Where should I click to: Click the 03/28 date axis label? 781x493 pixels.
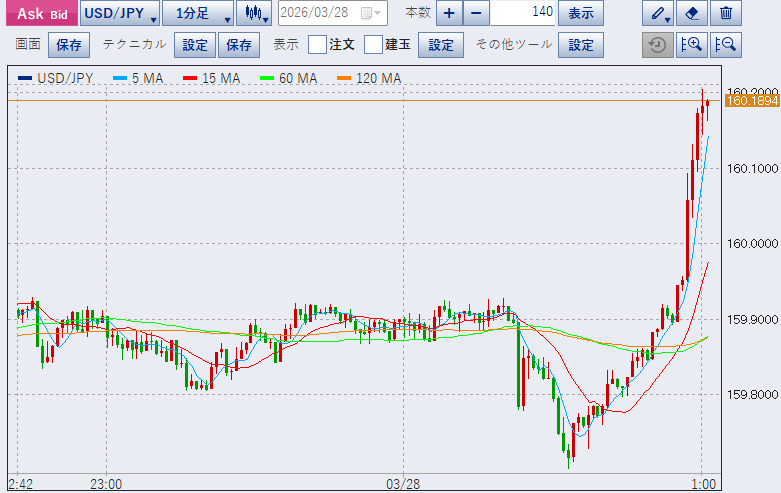pos(403,484)
